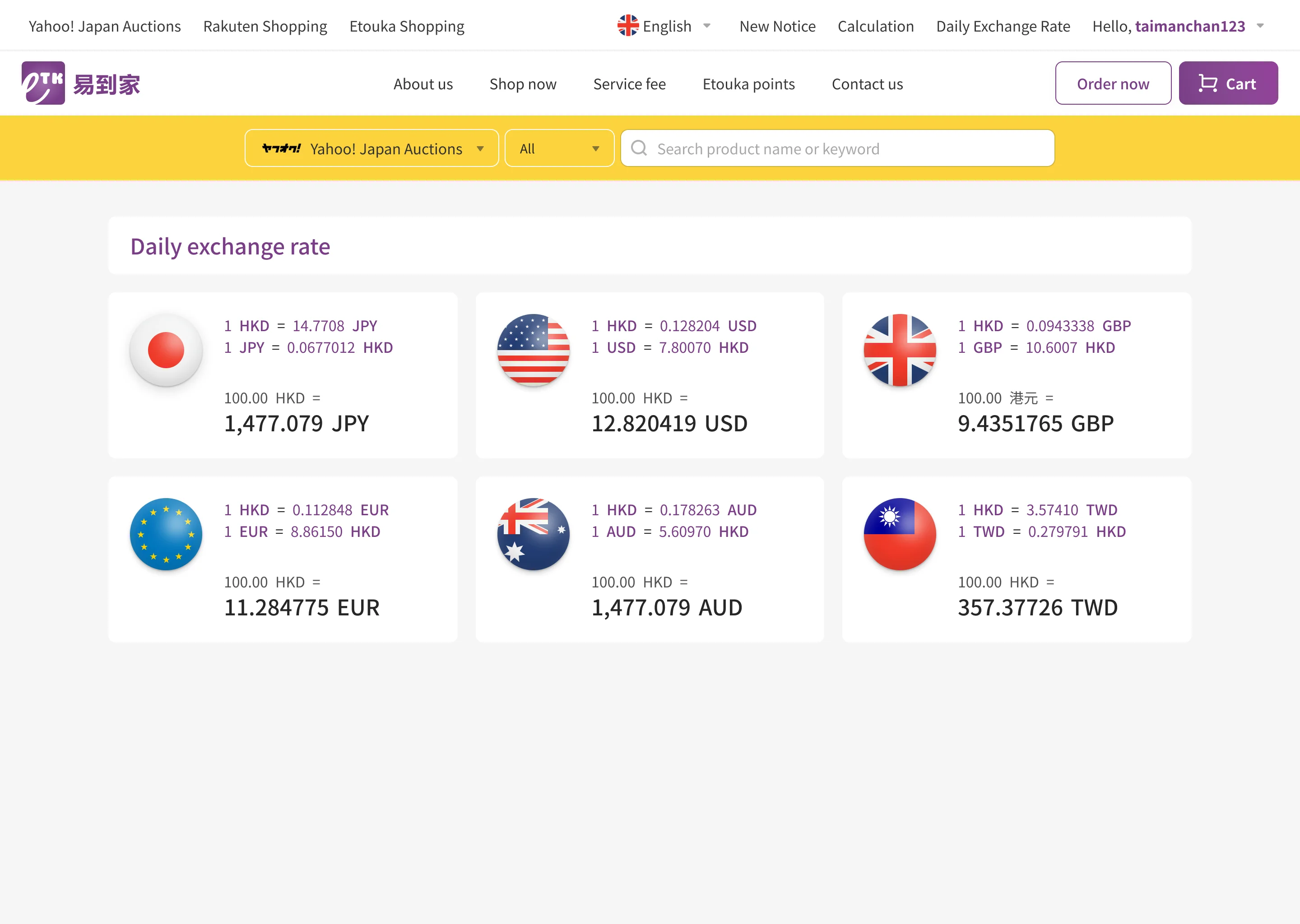Click the Etouka logo icon
This screenshot has height=924, width=1300.
[43, 83]
